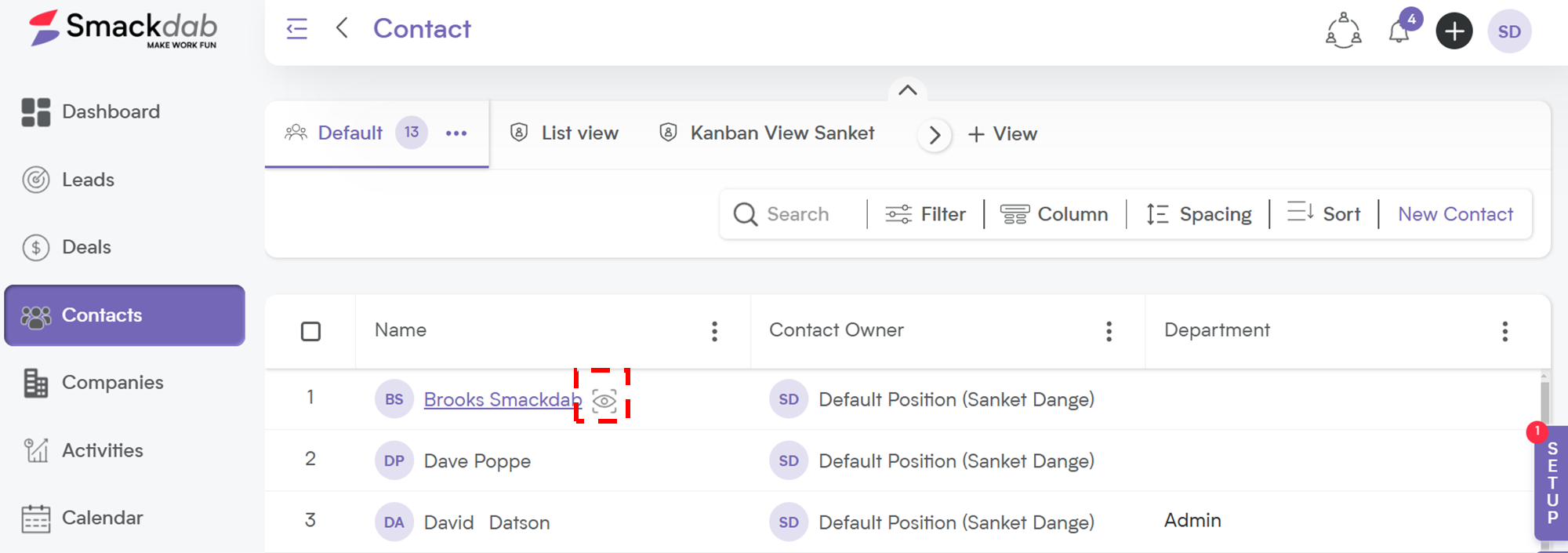Open Name column three-dot menu

[x=714, y=332]
